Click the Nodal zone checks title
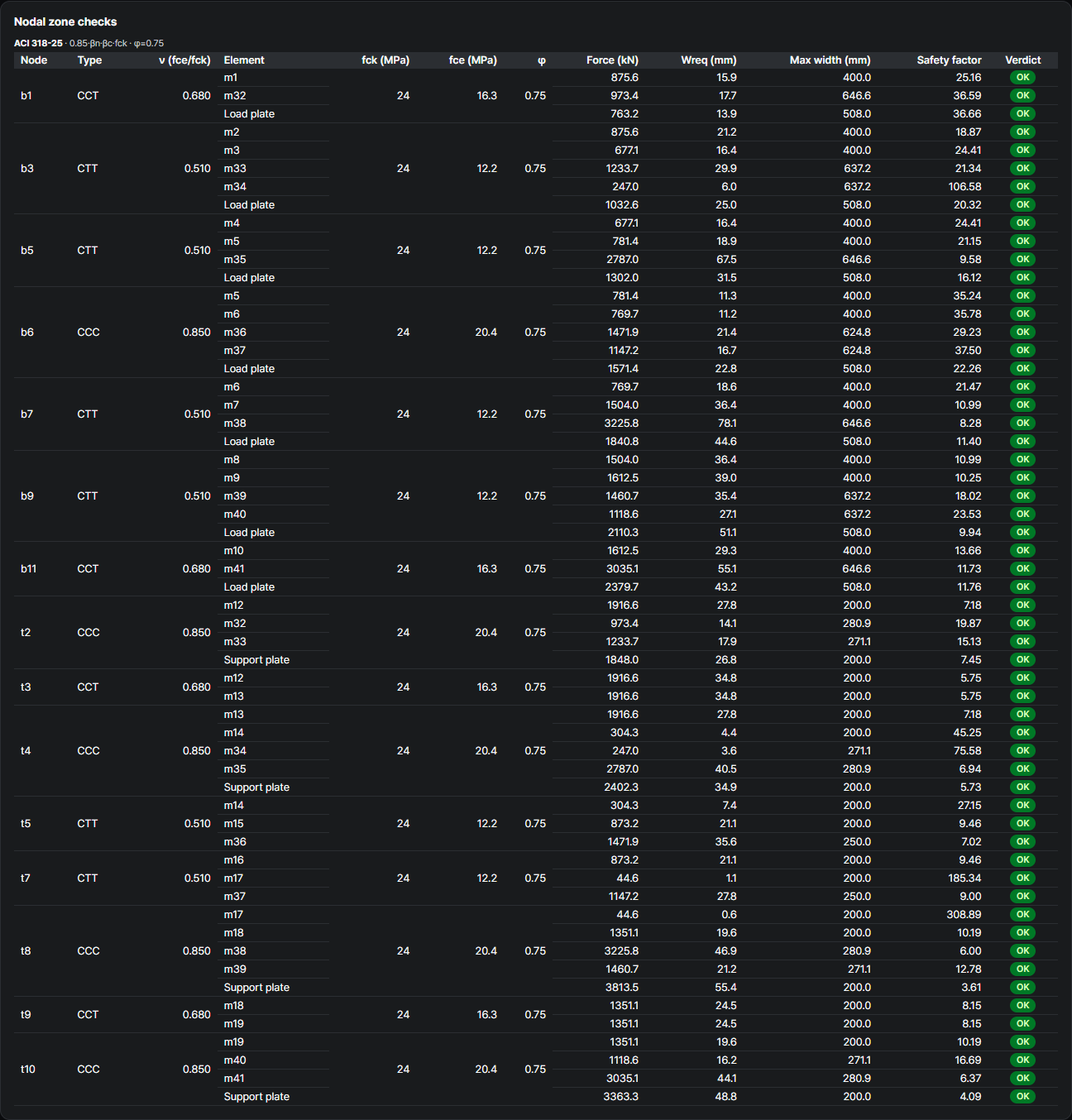 point(65,22)
